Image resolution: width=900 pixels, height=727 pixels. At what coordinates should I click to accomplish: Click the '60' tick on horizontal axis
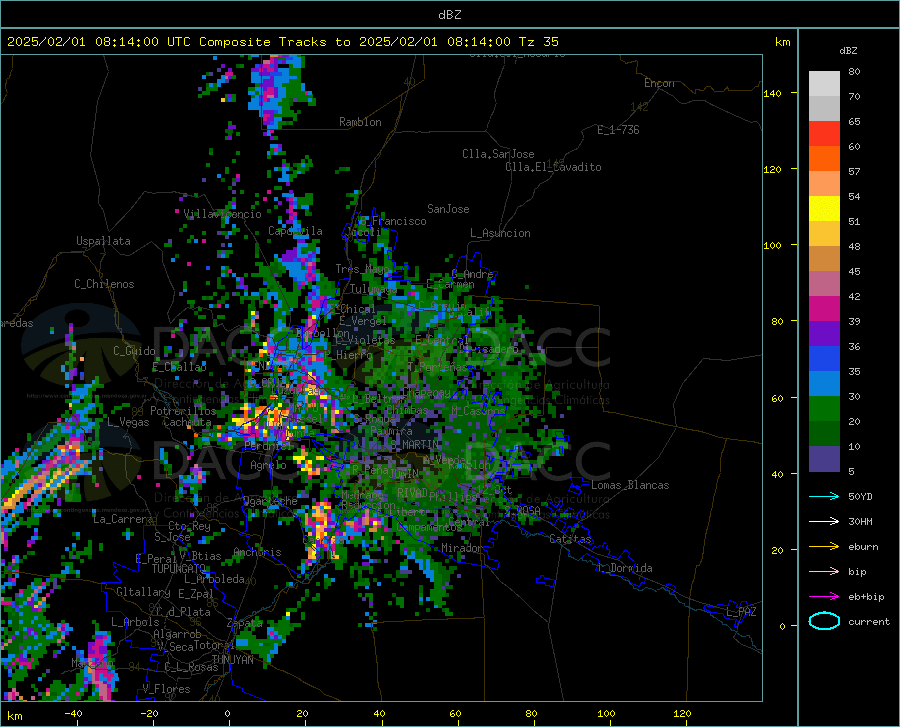click(x=455, y=714)
